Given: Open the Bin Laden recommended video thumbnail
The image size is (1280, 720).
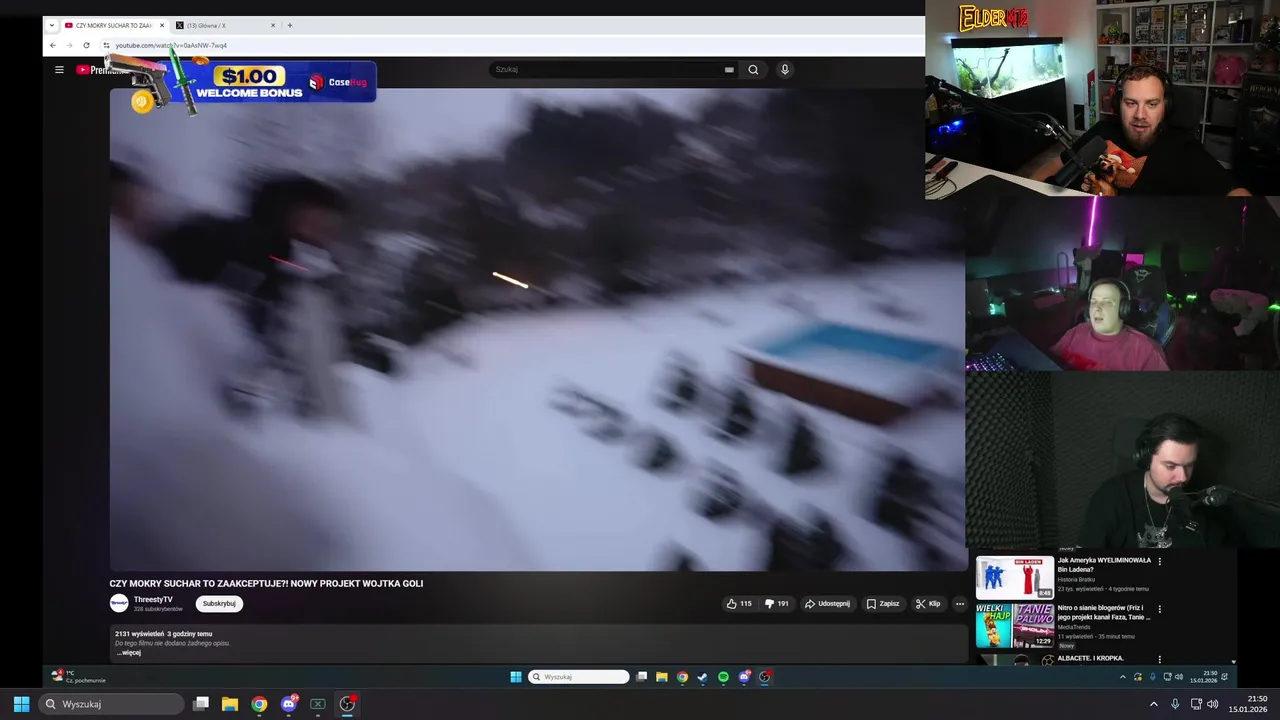Looking at the screenshot, I should pos(1015,577).
